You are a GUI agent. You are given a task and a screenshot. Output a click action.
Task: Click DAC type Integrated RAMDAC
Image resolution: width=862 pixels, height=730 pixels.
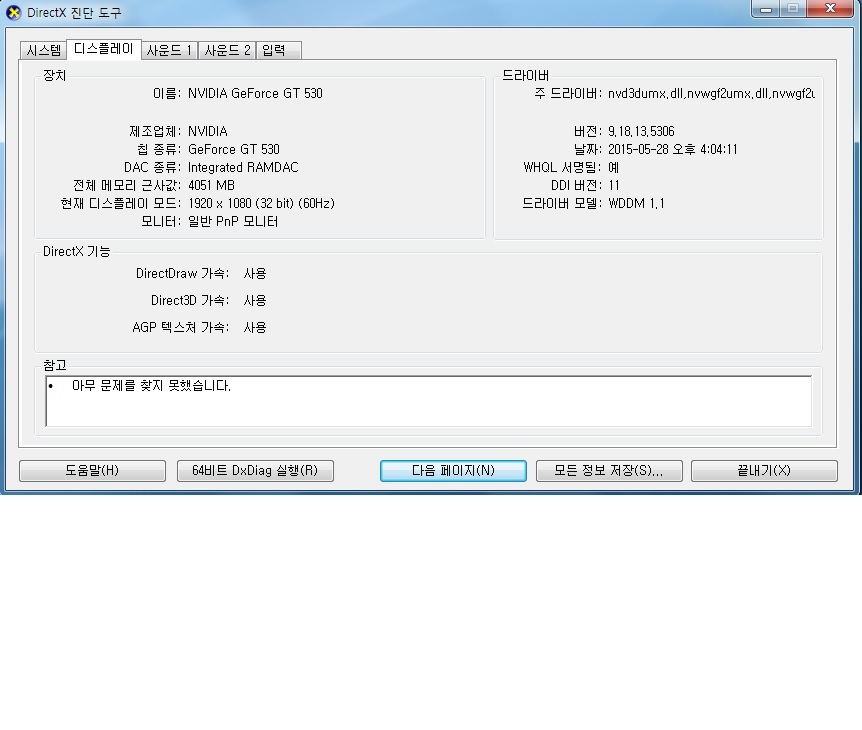pyautogui.click(x=243, y=168)
